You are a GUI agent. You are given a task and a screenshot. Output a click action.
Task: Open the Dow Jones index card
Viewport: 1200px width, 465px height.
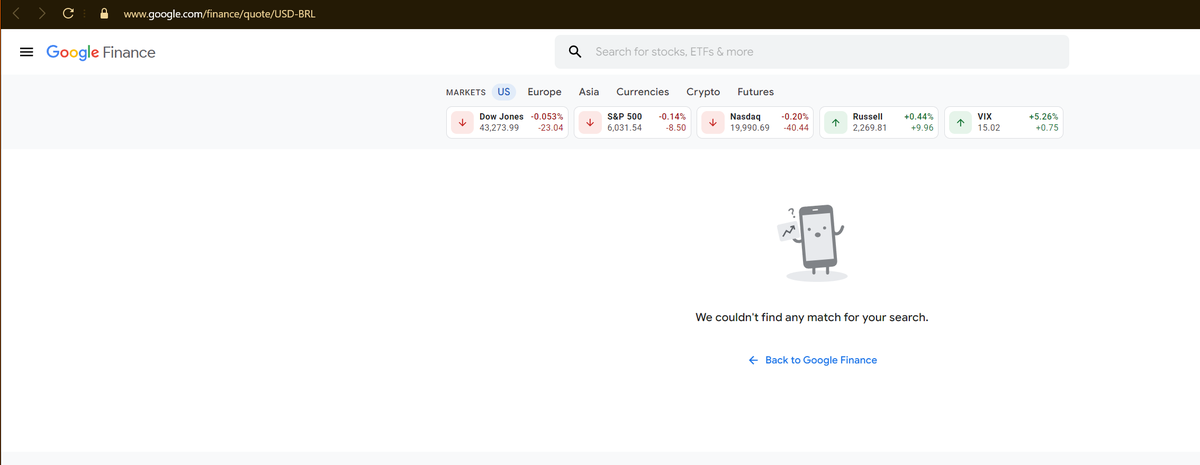(507, 123)
